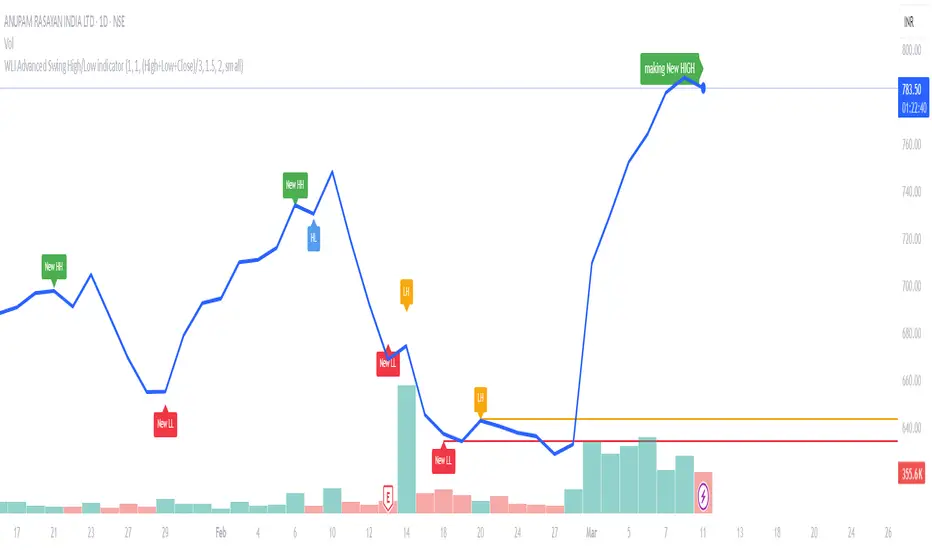Click the earnings E marker icon
932x550 pixels.
pos(388,494)
